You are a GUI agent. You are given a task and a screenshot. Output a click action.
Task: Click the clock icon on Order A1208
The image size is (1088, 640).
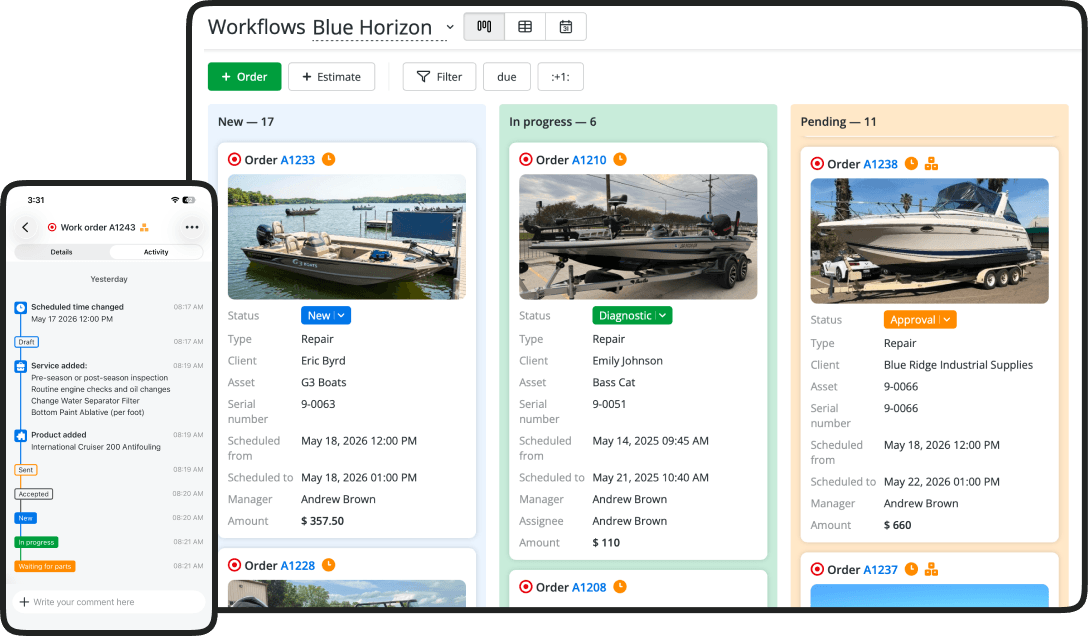[x=620, y=587]
